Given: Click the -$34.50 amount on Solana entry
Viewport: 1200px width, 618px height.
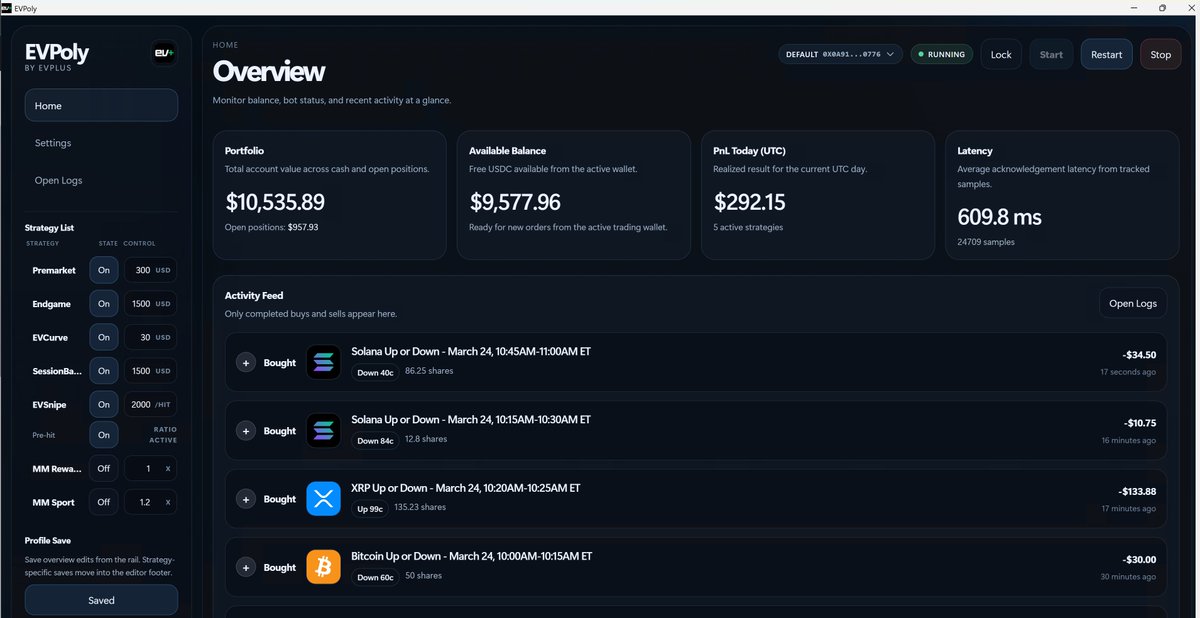Looking at the screenshot, I should tap(1139, 355).
